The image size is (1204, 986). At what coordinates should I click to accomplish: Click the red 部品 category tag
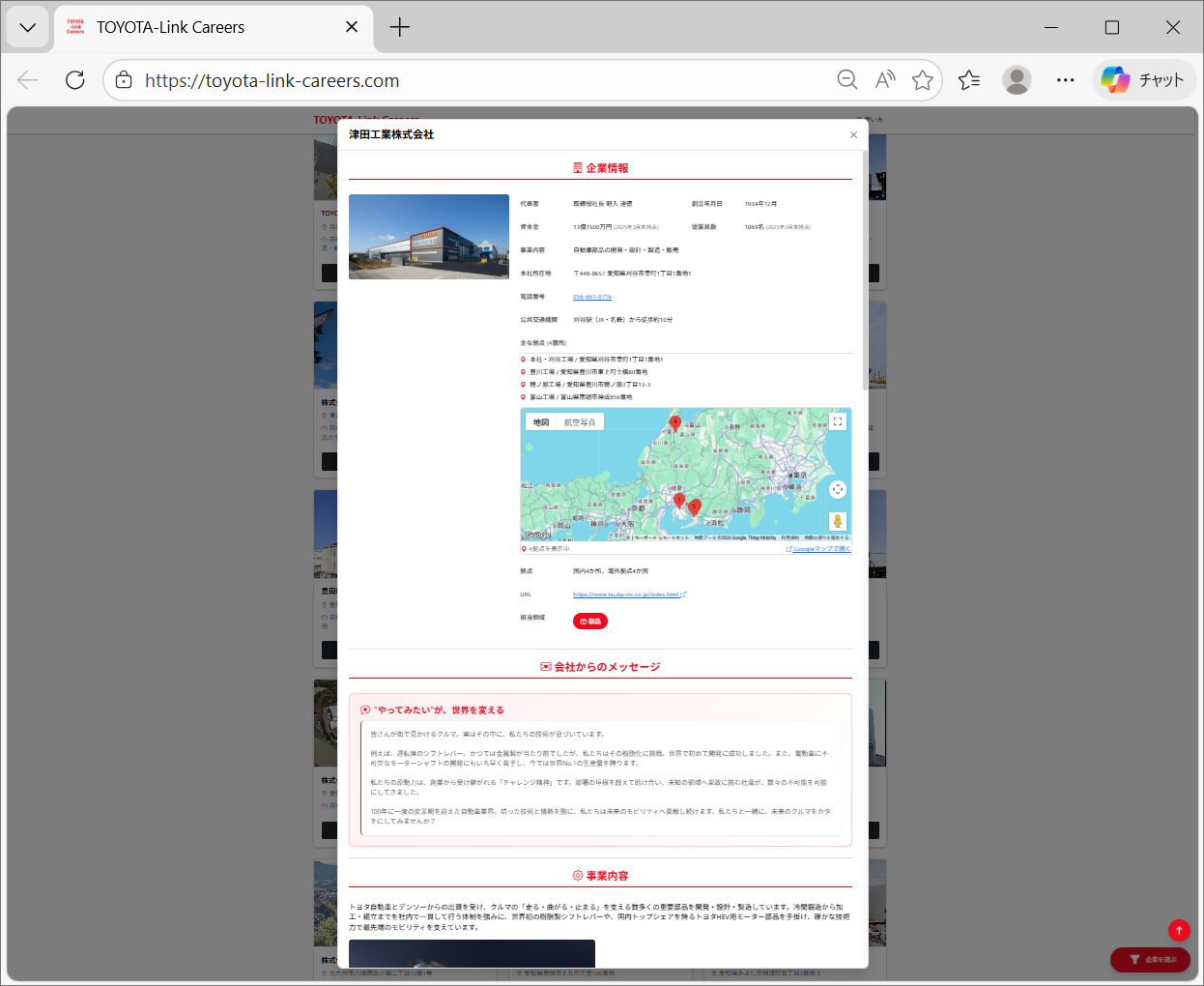(x=590, y=622)
